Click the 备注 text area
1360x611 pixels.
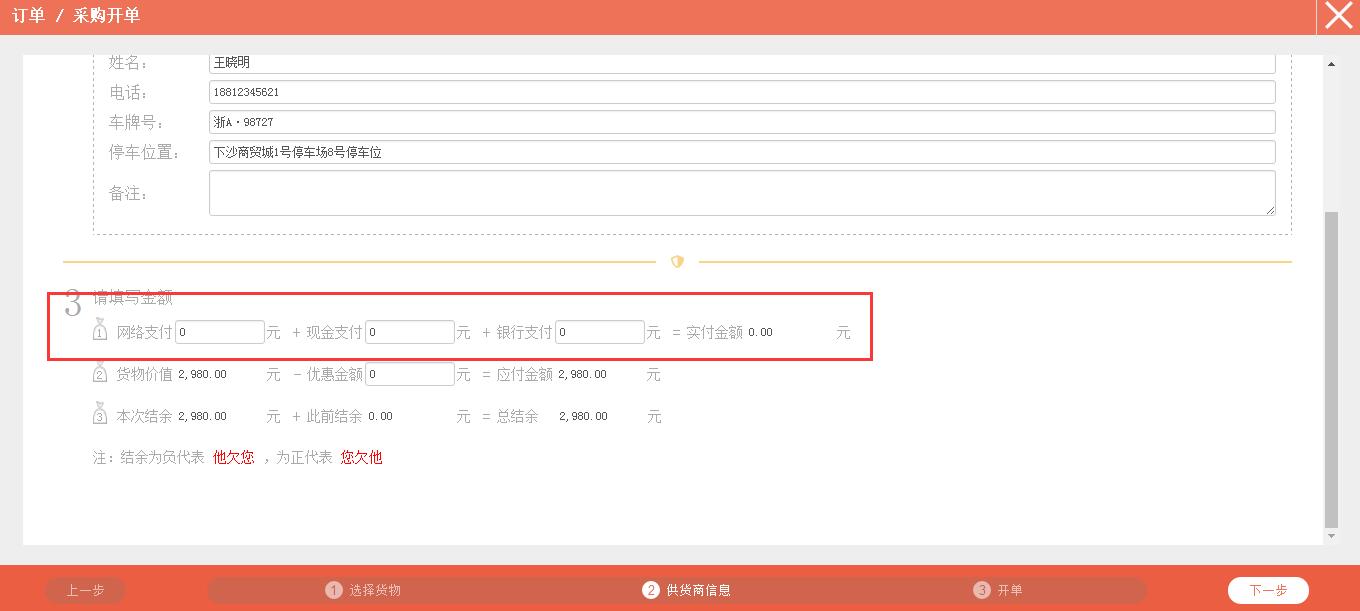[x=741, y=193]
